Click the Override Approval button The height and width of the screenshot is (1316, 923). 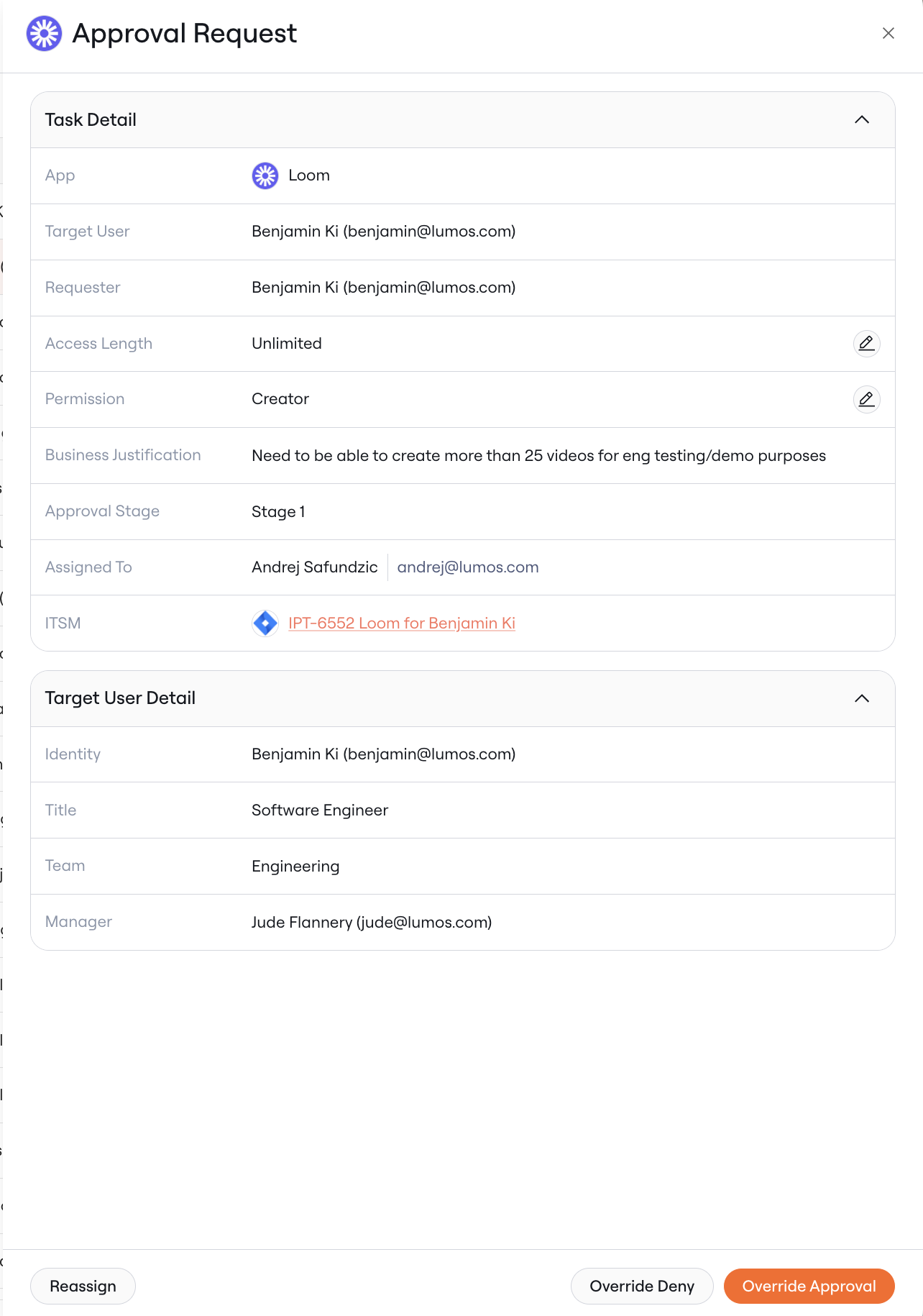(809, 1286)
